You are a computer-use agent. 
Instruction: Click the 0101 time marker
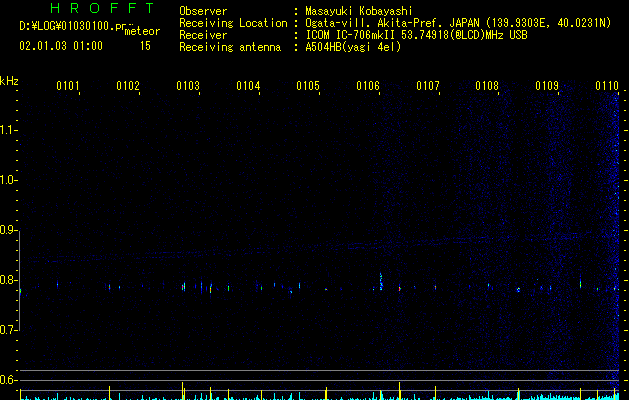[x=68, y=86]
